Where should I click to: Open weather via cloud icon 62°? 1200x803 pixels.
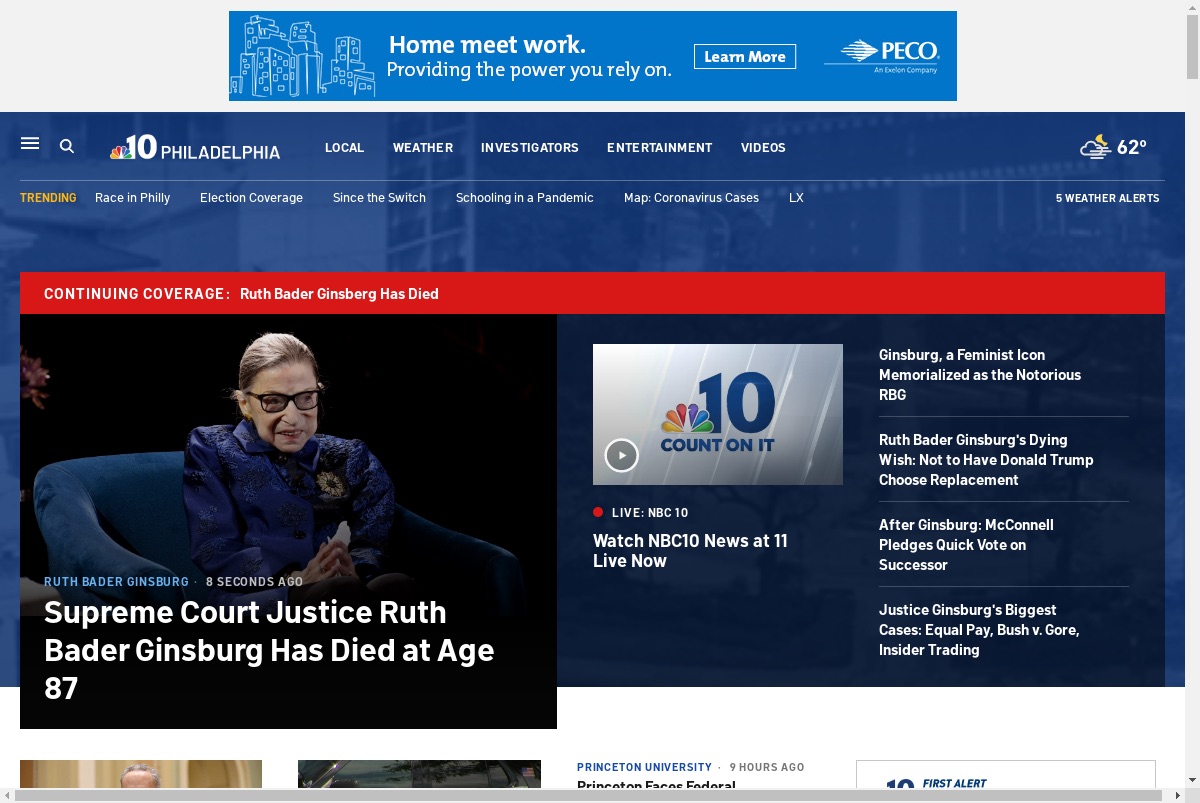[1113, 147]
